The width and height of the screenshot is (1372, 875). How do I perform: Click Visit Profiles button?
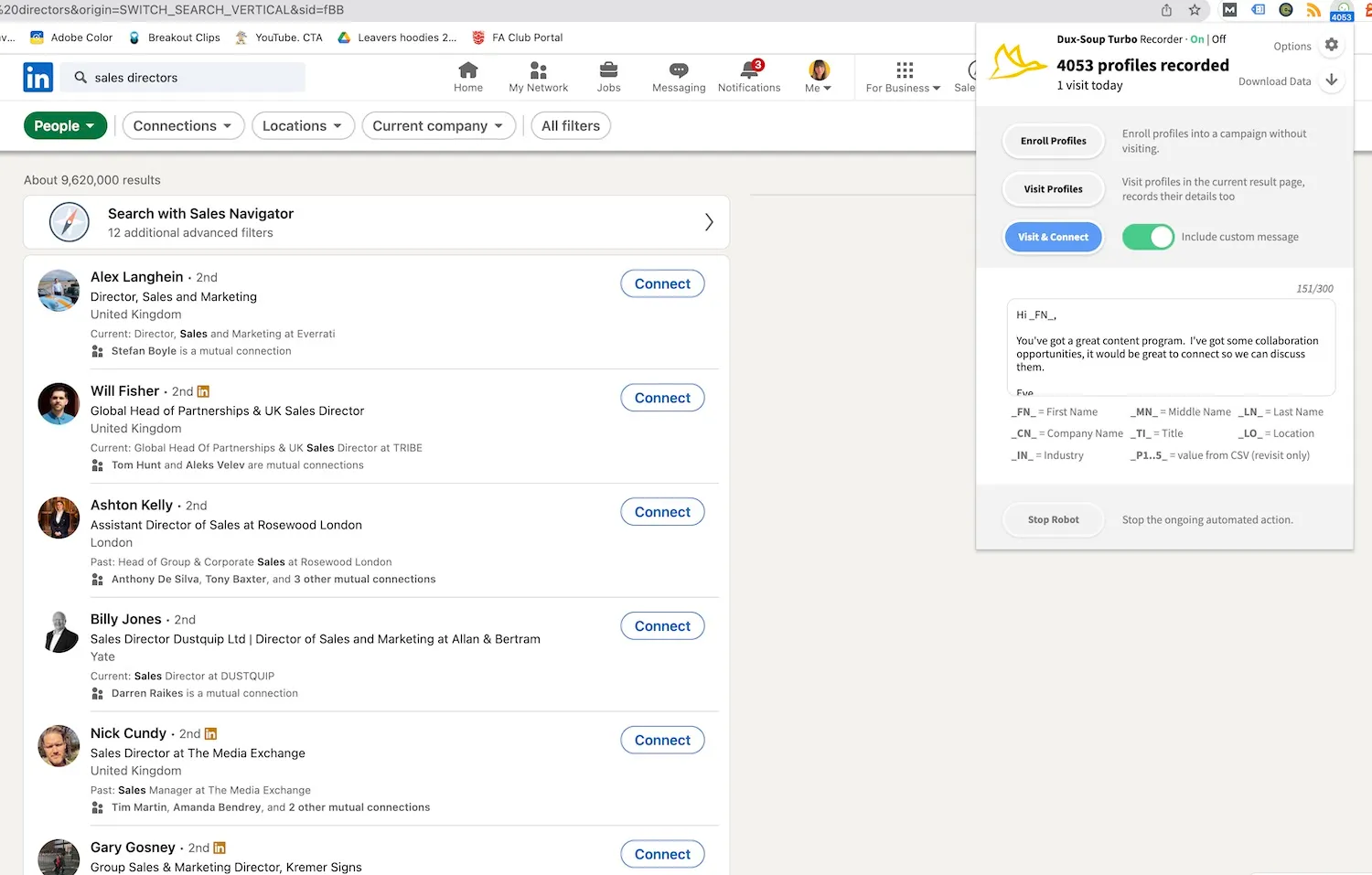(1054, 189)
